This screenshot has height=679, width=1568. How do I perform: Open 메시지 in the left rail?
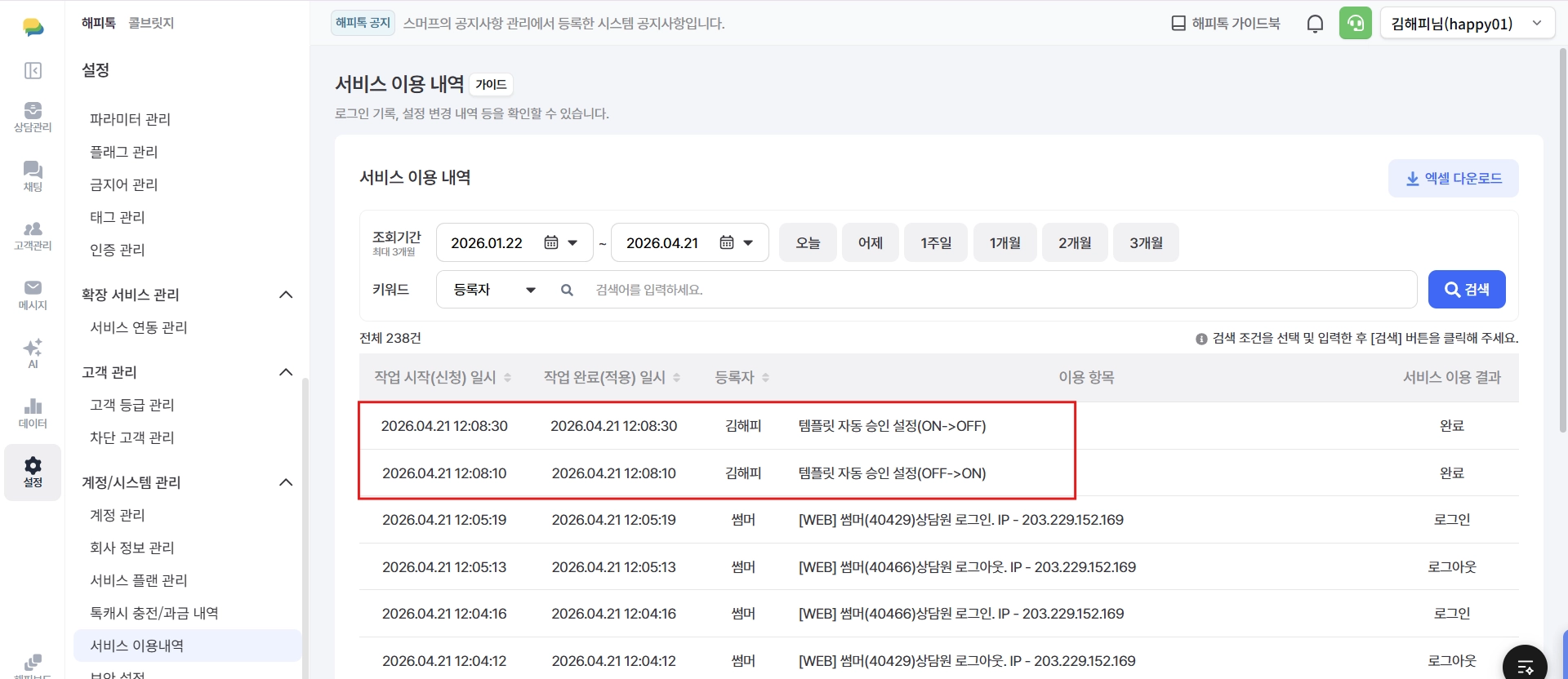pyautogui.click(x=33, y=295)
